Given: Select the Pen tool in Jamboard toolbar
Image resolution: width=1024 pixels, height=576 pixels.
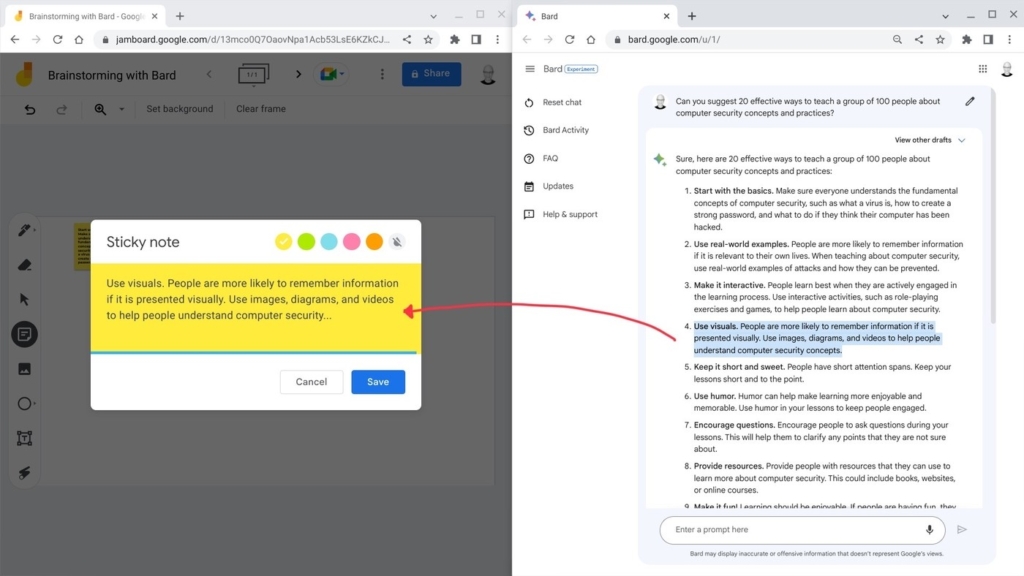Looking at the screenshot, I should (x=24, y=231).
